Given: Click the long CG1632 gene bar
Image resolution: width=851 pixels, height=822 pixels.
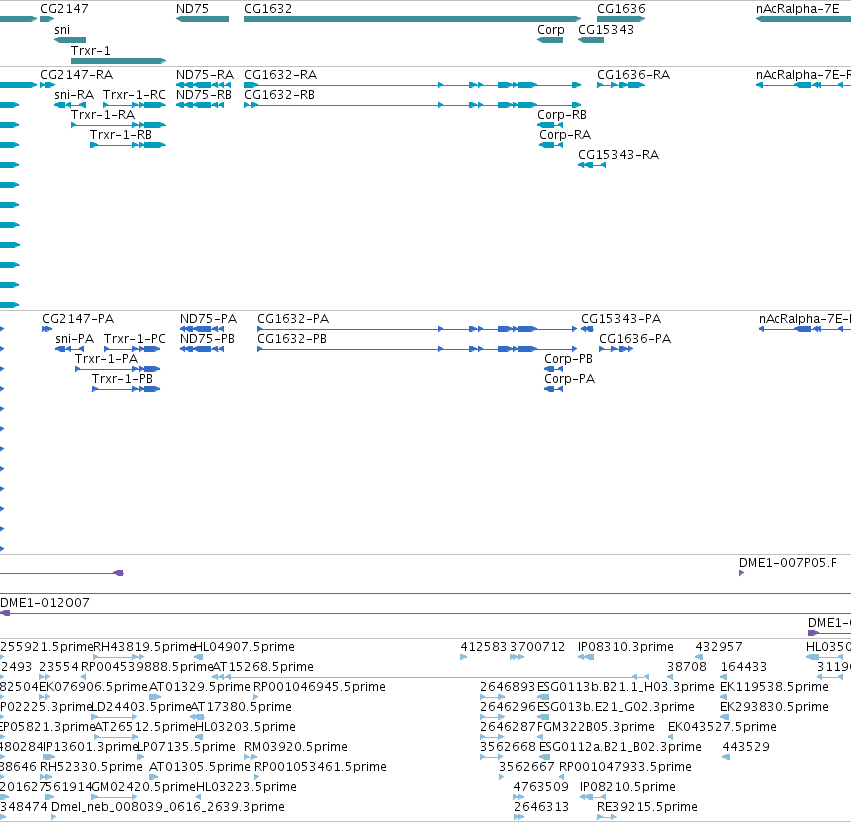Looking at the screenshot, I should [412, 19].
